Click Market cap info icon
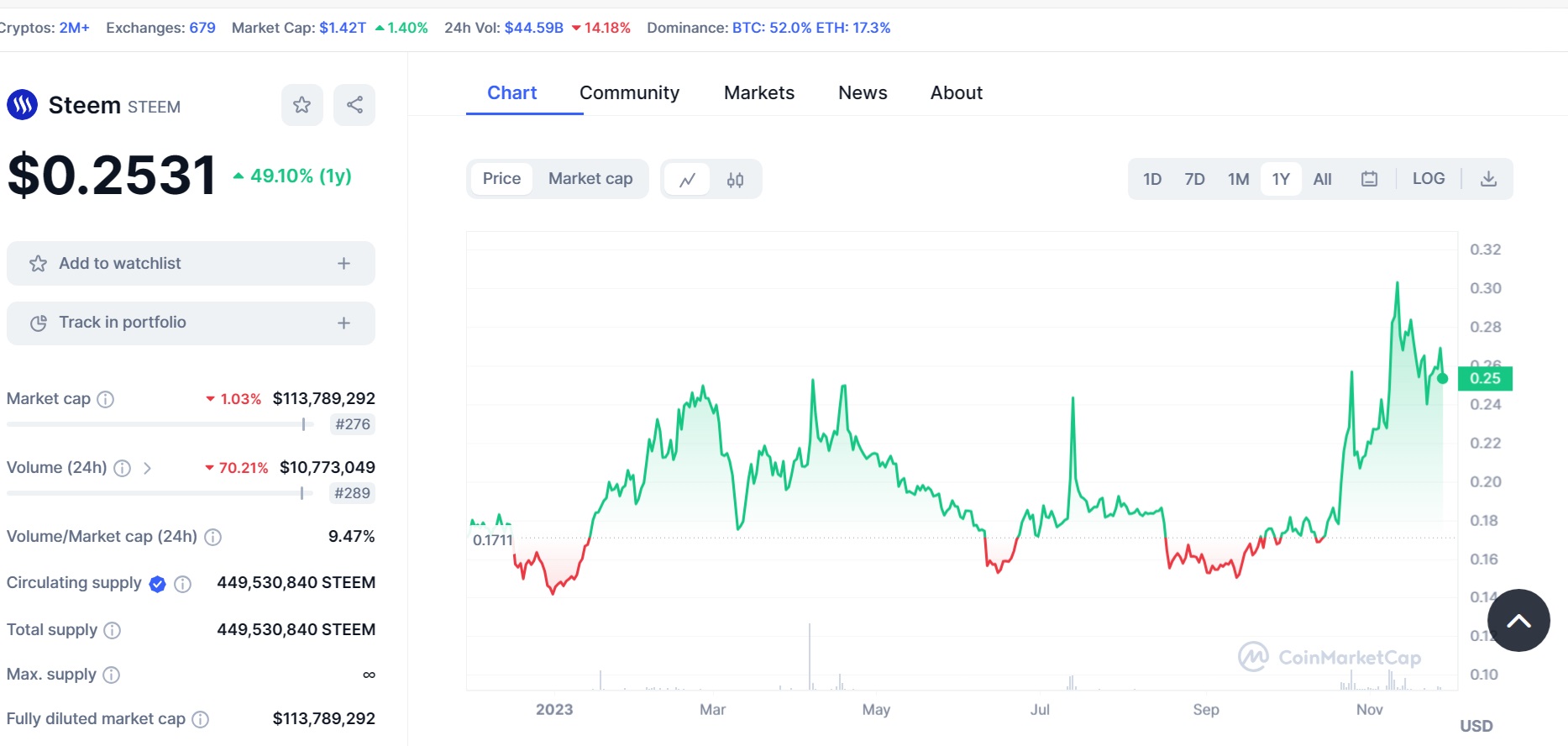Viewport: 1568px width, 746px height. point(106,399)
